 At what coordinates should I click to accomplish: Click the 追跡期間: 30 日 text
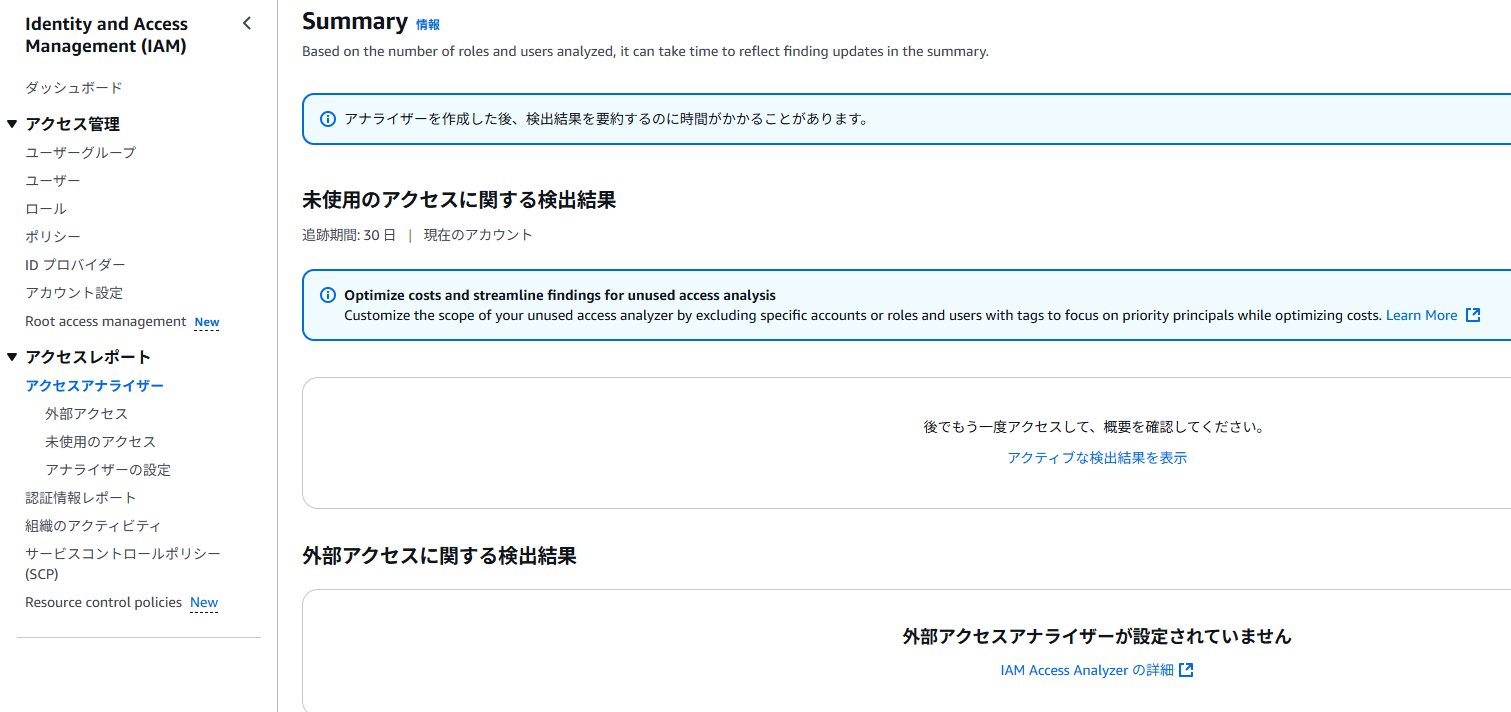pyautogui.click(x=349, y=235)
